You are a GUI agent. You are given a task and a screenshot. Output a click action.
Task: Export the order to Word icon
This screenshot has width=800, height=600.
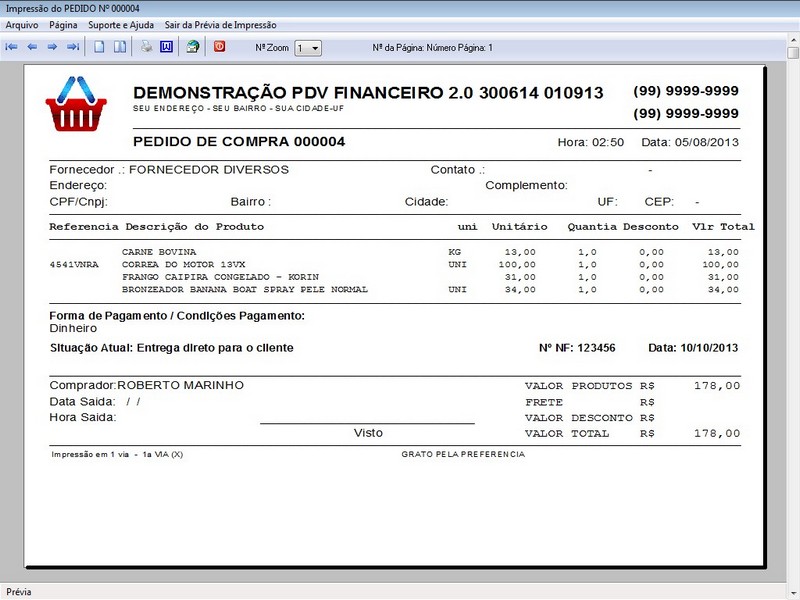pyautogui.click(x=167, y=47)
